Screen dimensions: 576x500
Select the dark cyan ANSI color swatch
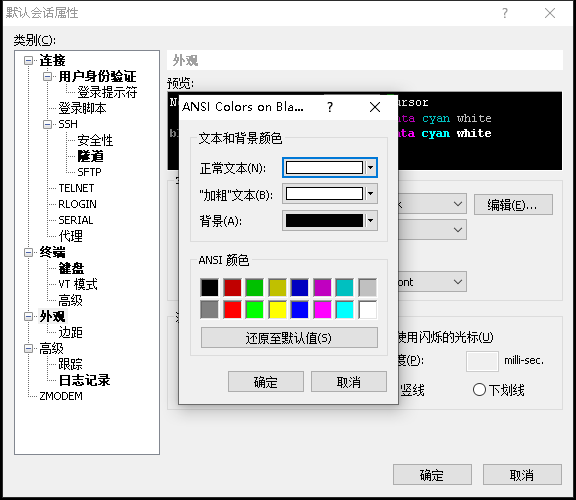(345, 287)
